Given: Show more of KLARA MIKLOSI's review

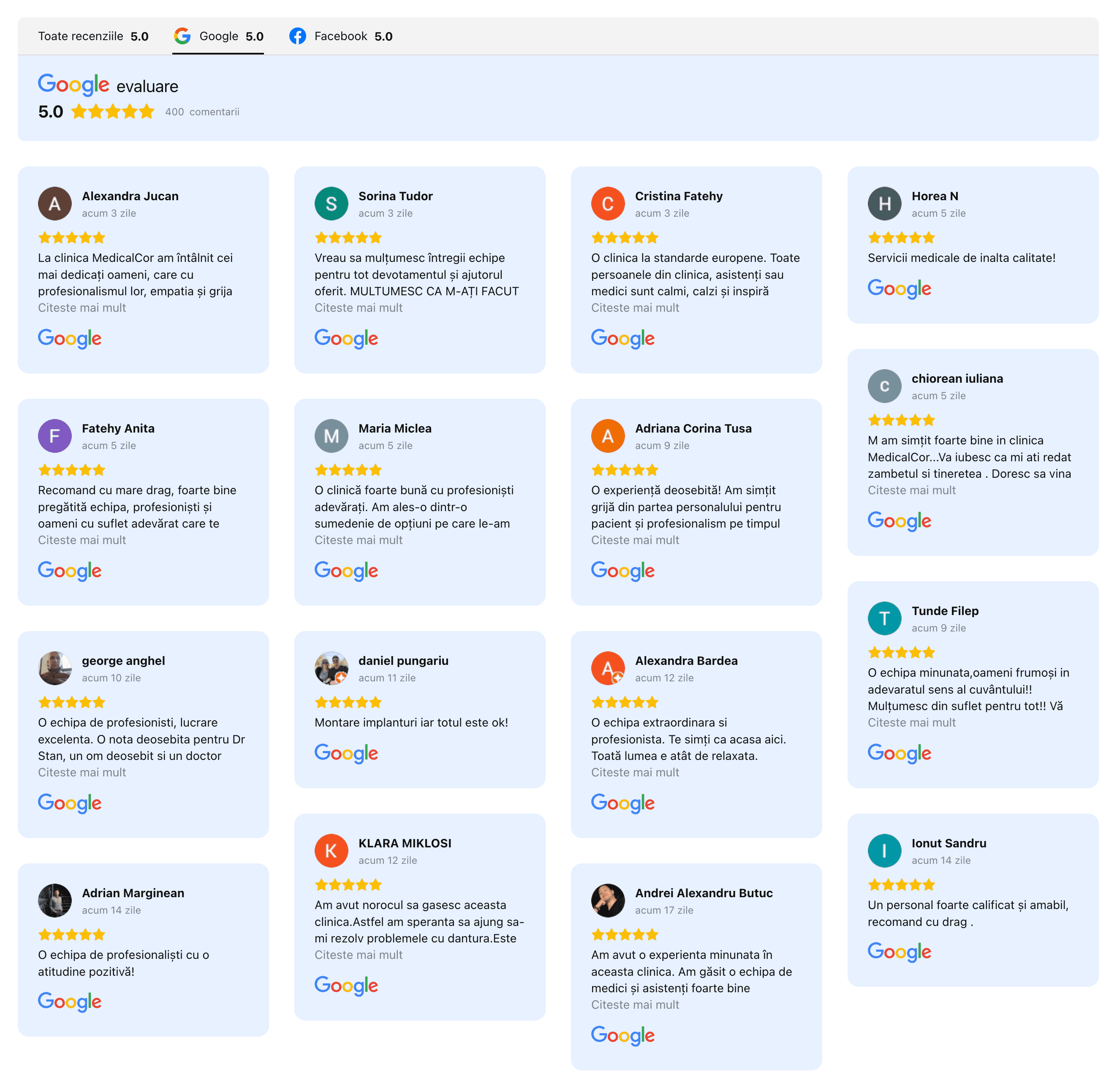Looking at the screenshot, I should click(x=358, y=955).
